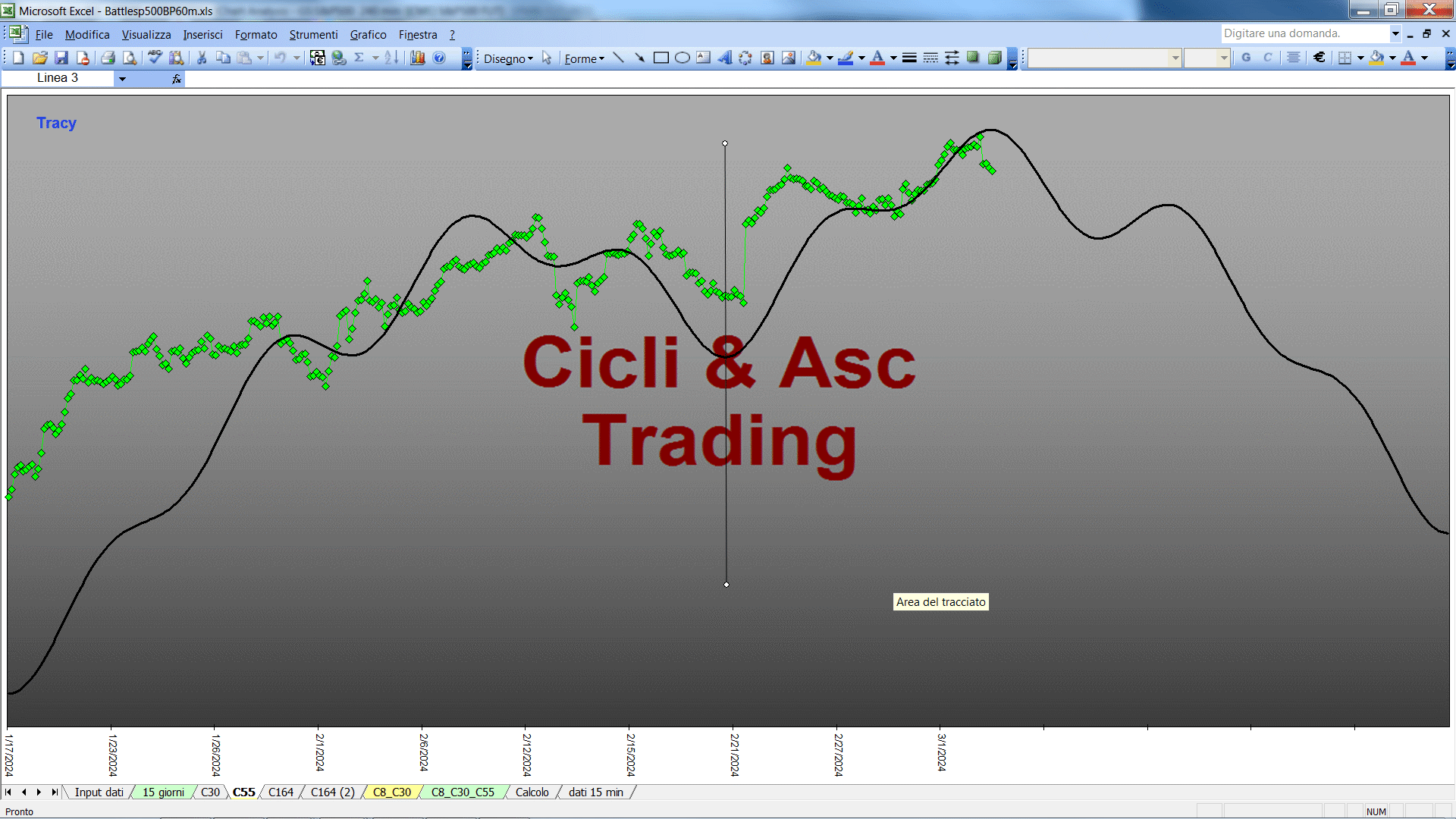
Task: Click the New workbook icon
Action: tap(19, 58)
